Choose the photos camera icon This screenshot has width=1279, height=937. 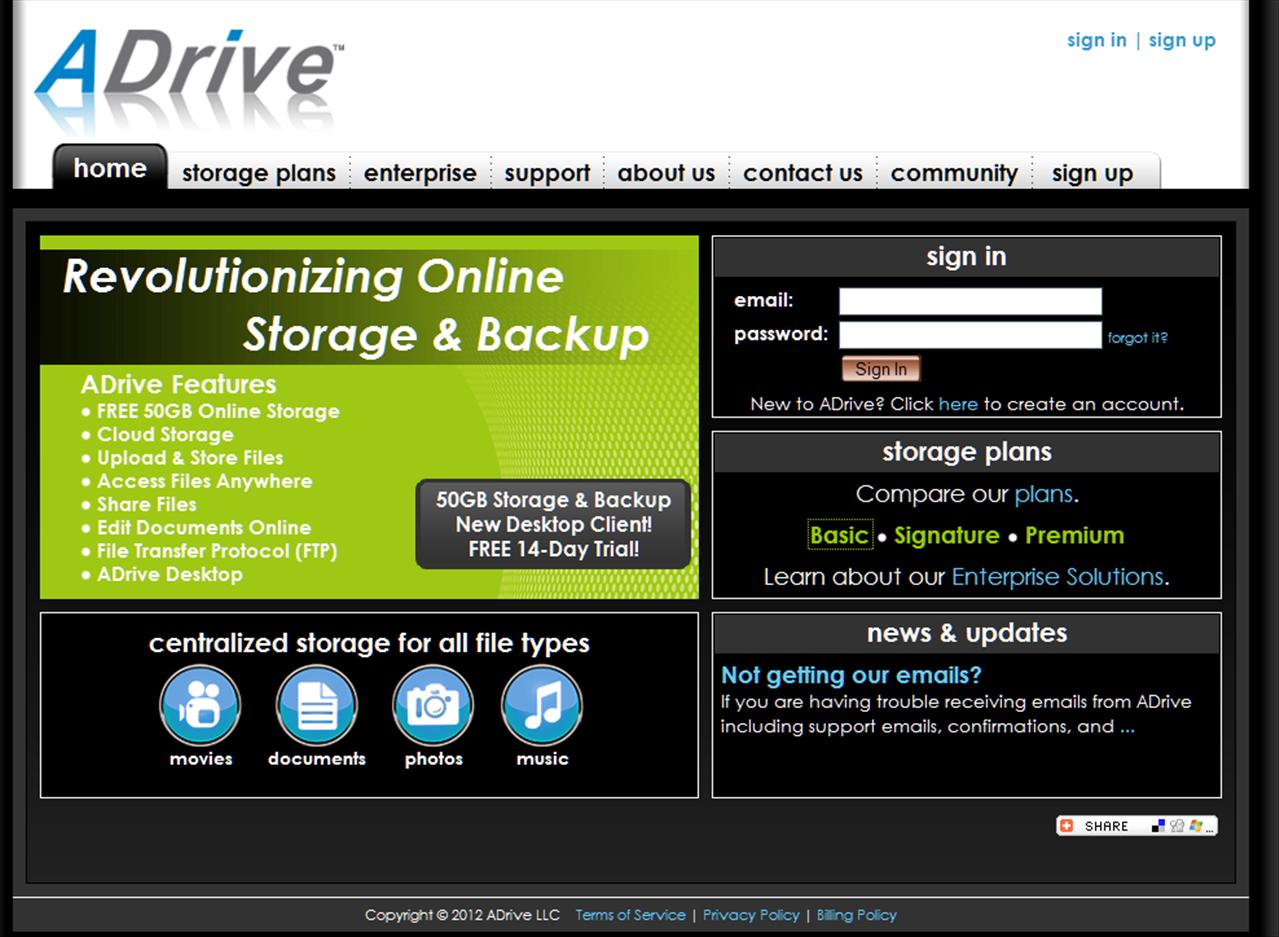[x=433, y=706]
